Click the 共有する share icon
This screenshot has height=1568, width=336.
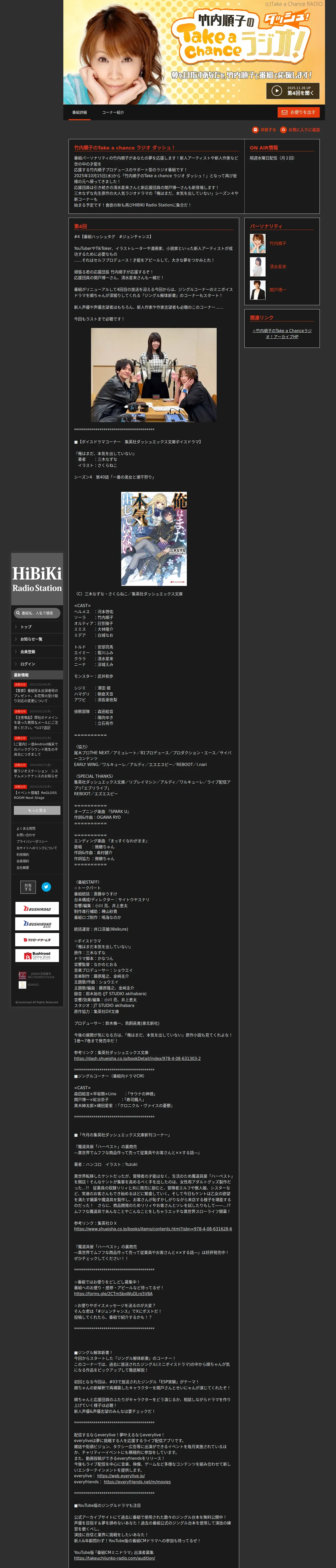click(x=255, y=130)
